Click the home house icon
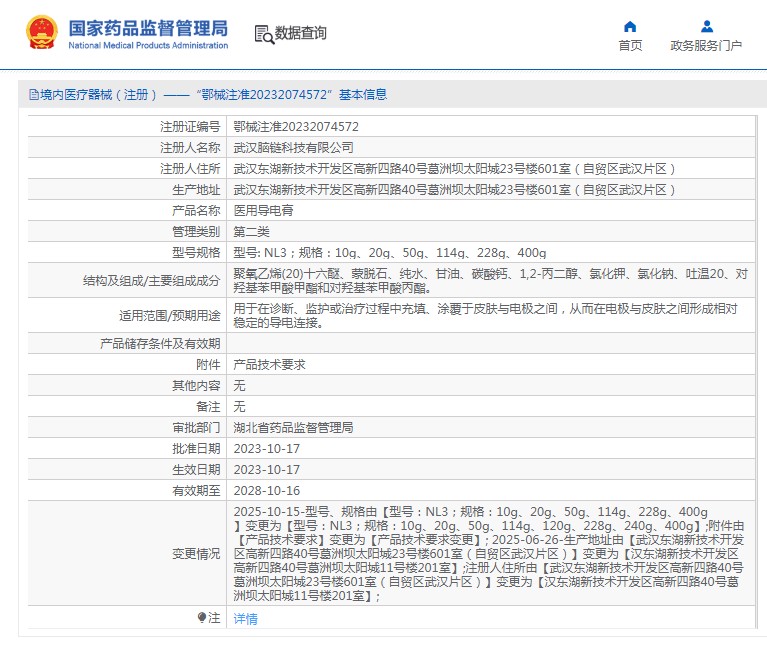The image size is (767, 646). (x=630, y=26)
